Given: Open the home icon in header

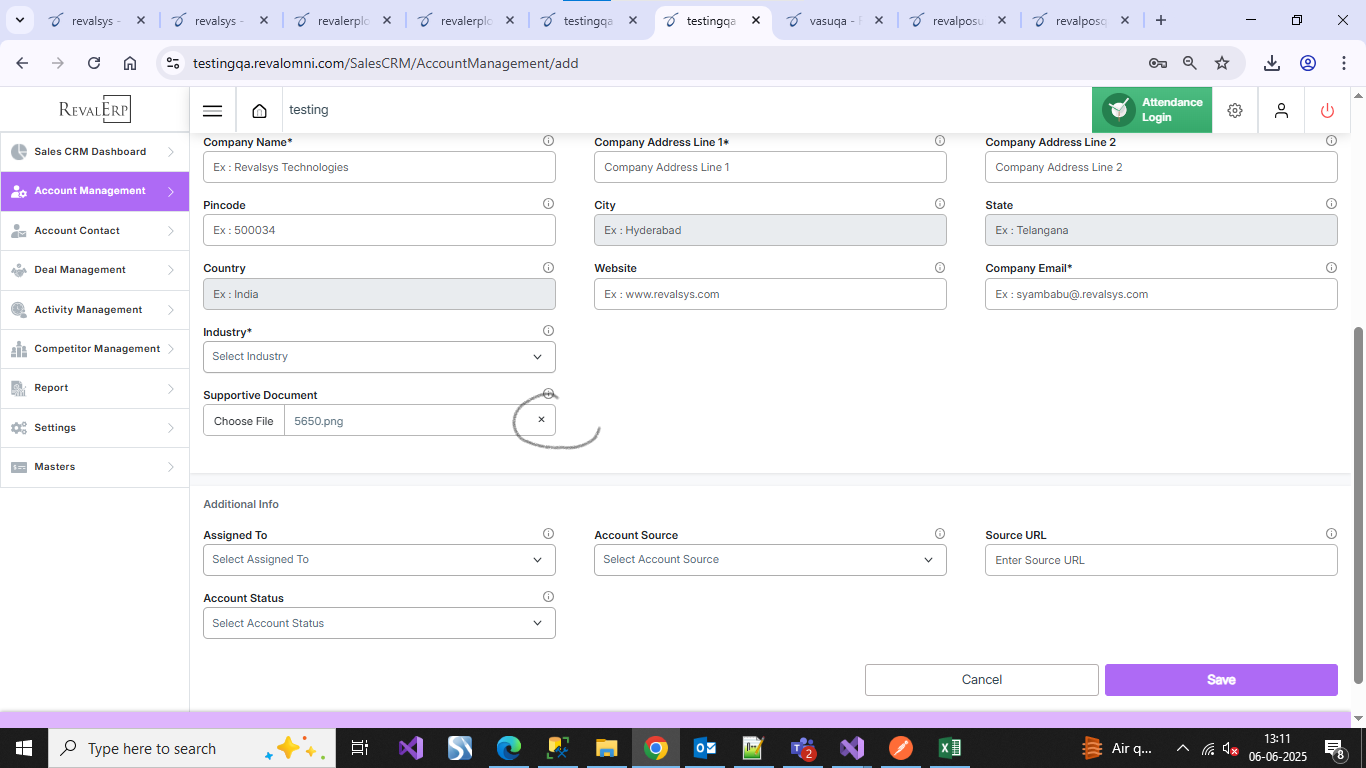Looking at the screenshot, I should pos(259,111).
